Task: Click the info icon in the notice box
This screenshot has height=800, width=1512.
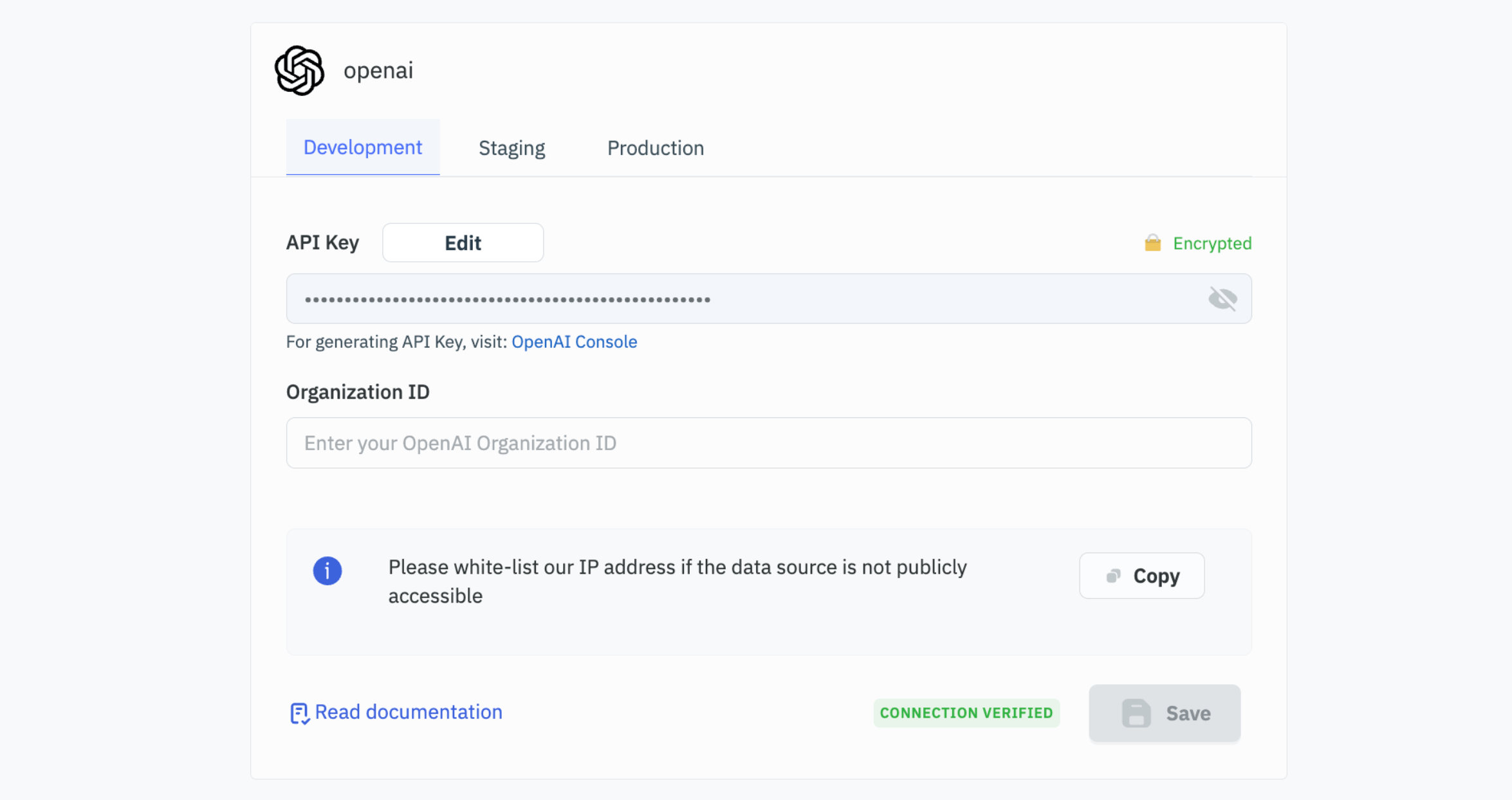Action: click(327, 570)
